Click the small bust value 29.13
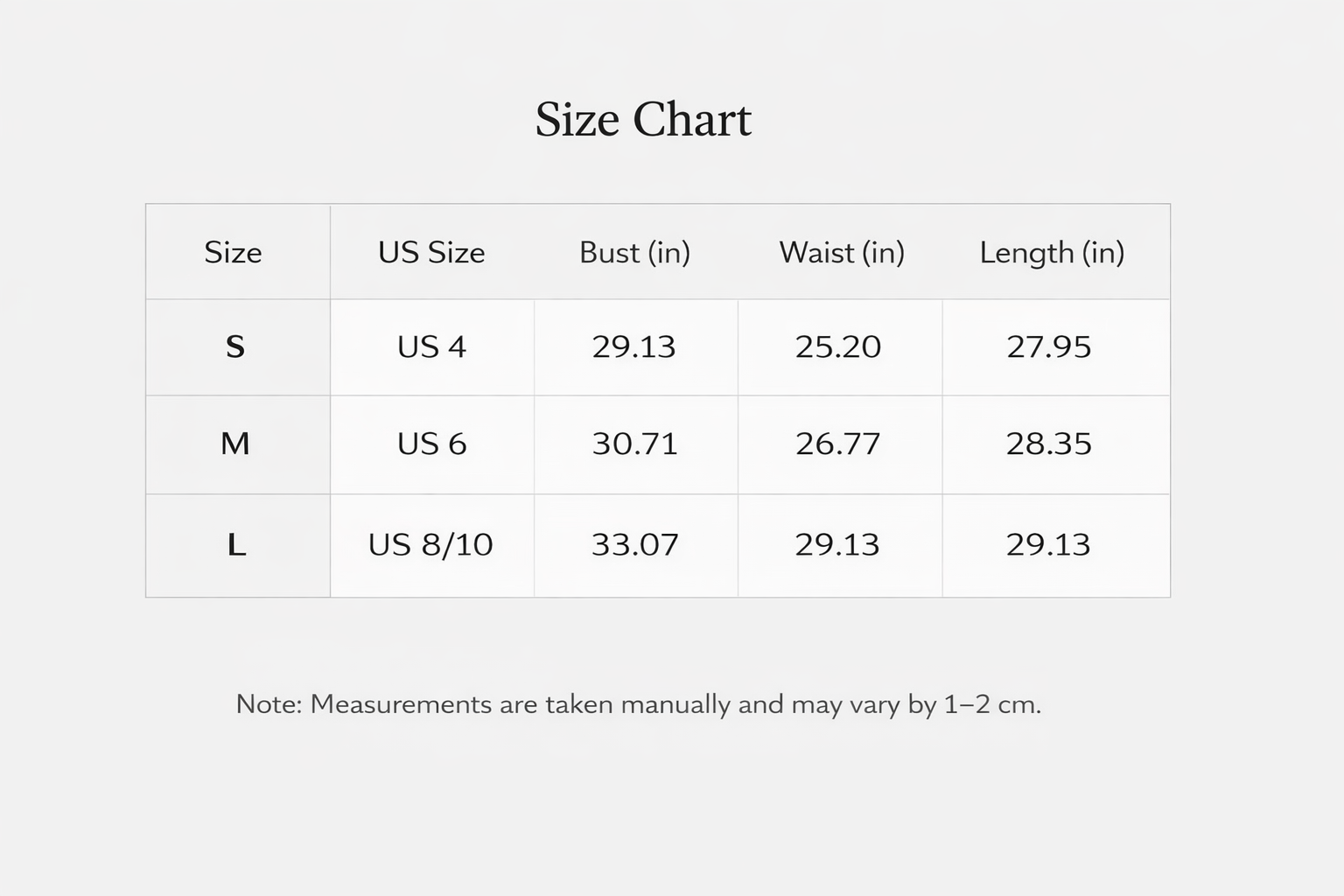The width and height of the screenshot is (1344, 896). [633, 347]
